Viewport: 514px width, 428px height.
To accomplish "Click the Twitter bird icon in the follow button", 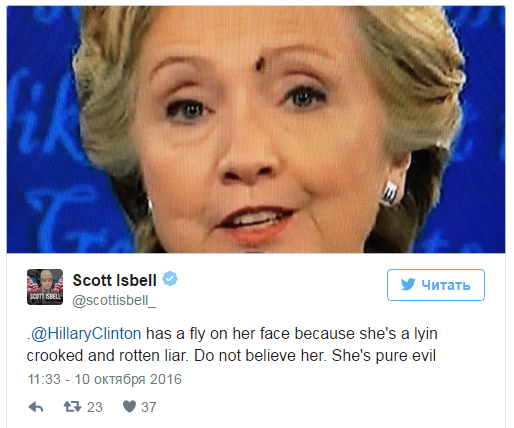I will (x=408, y=284).
